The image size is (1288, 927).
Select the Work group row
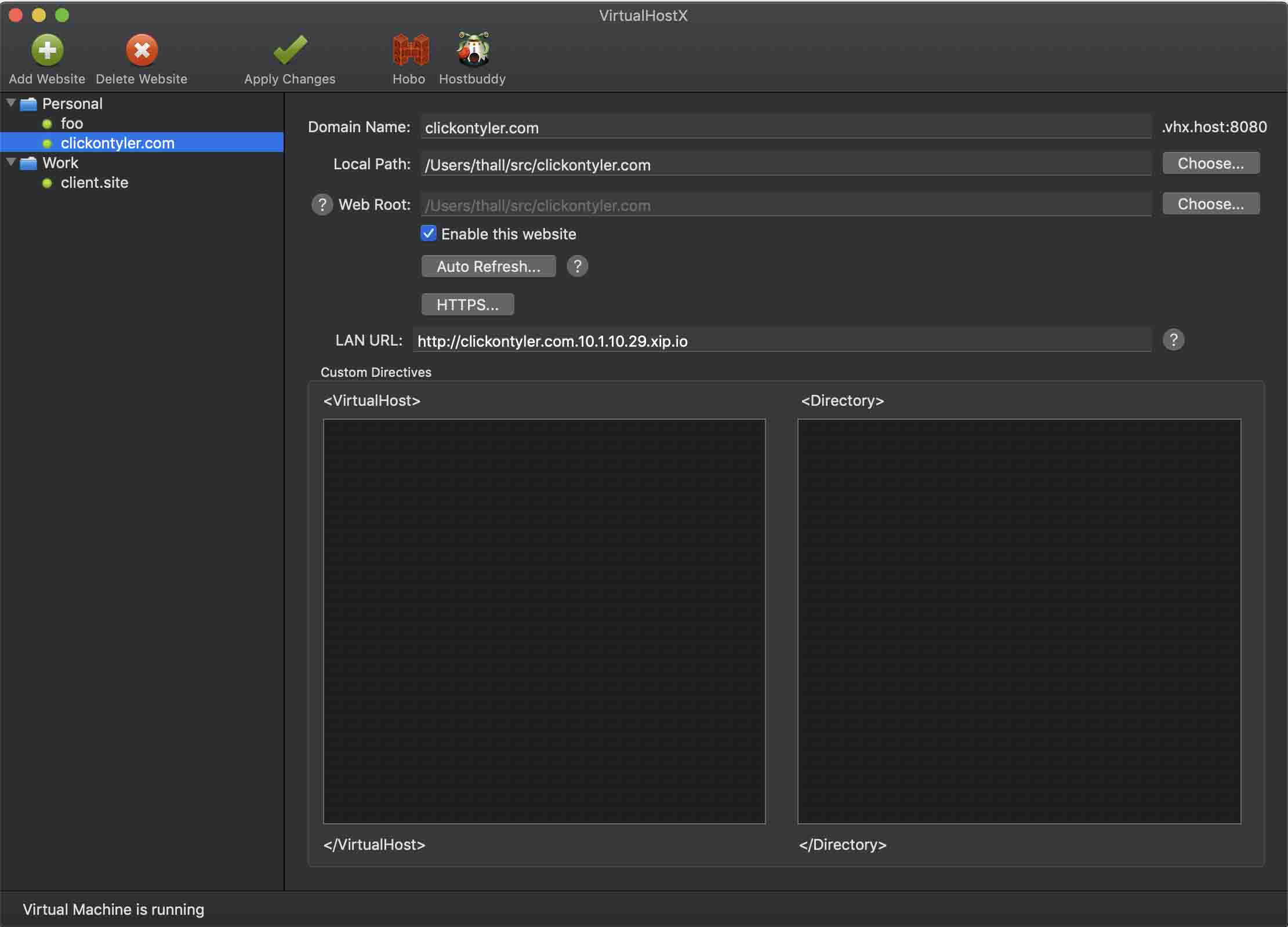pyautogui.click(x=142, y=163)
